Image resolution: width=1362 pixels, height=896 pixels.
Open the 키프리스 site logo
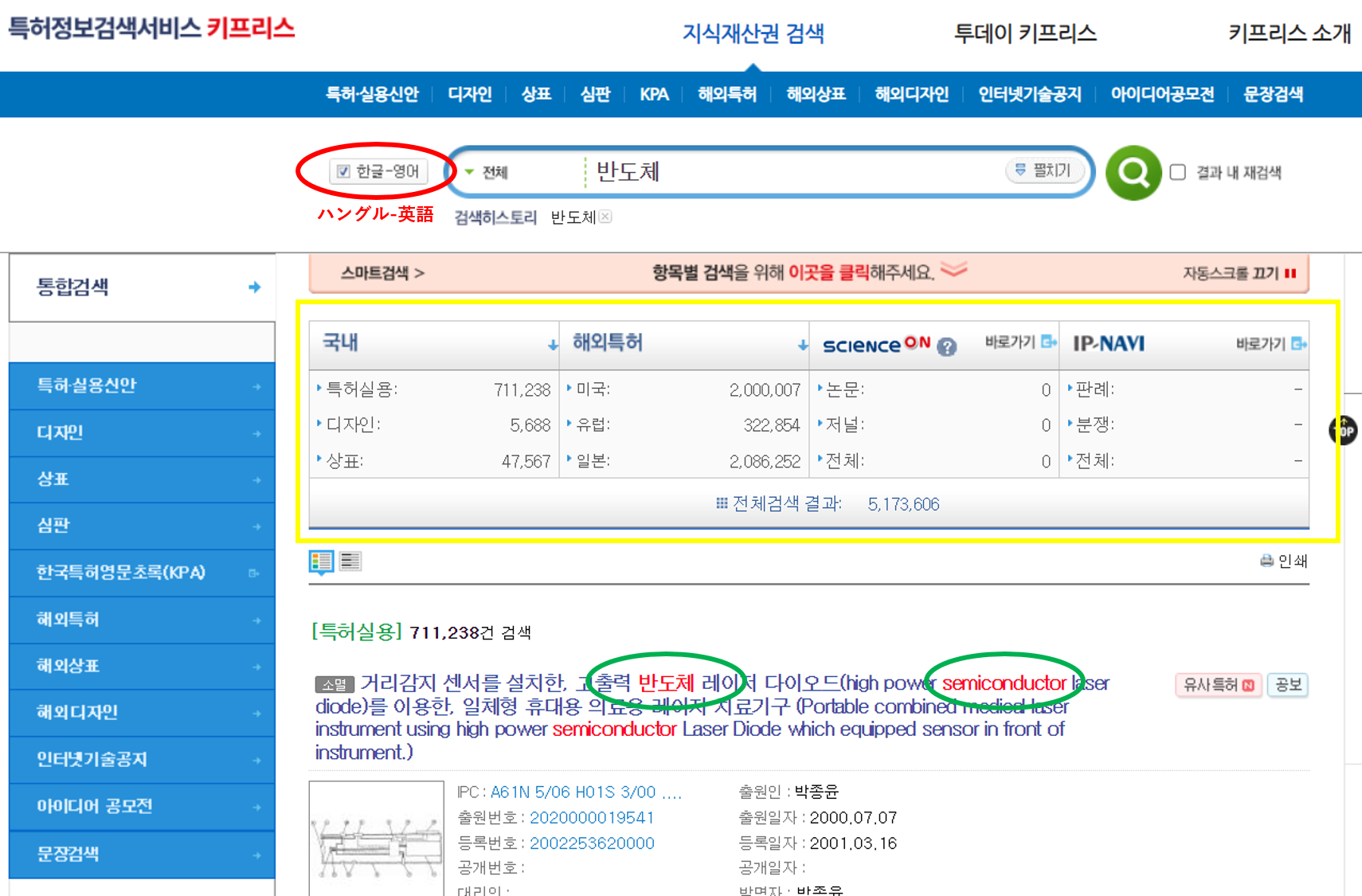click(x=151, y=29)
